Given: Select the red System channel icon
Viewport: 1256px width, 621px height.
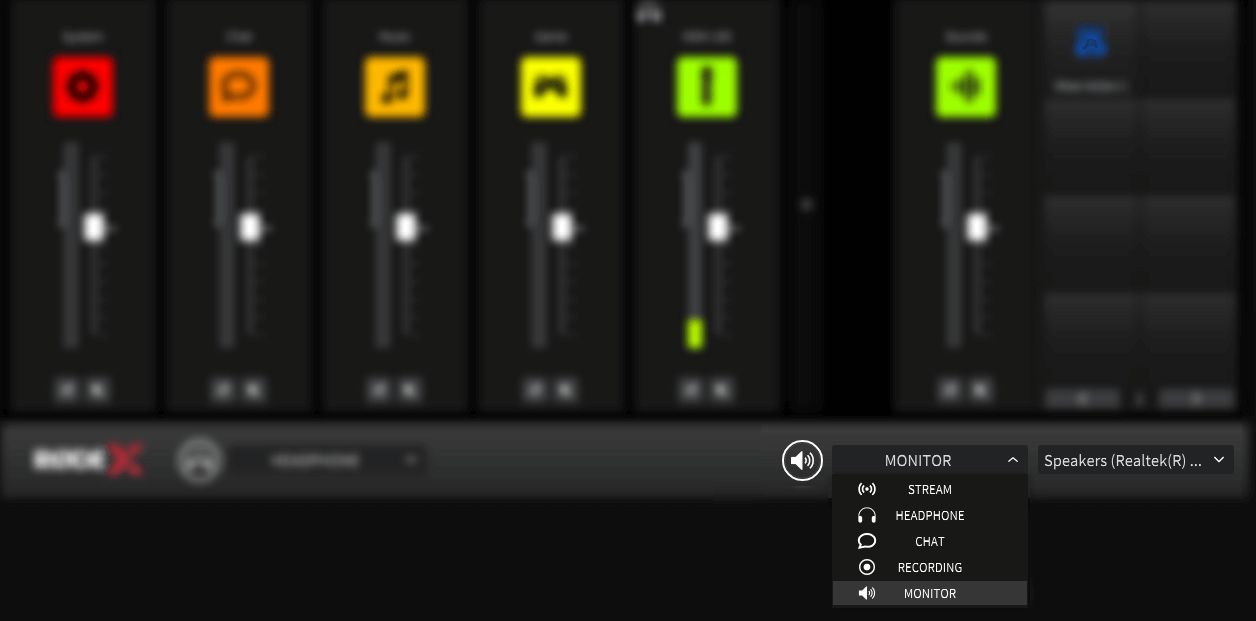Looking at the screenshot, I should pos(83,86).
